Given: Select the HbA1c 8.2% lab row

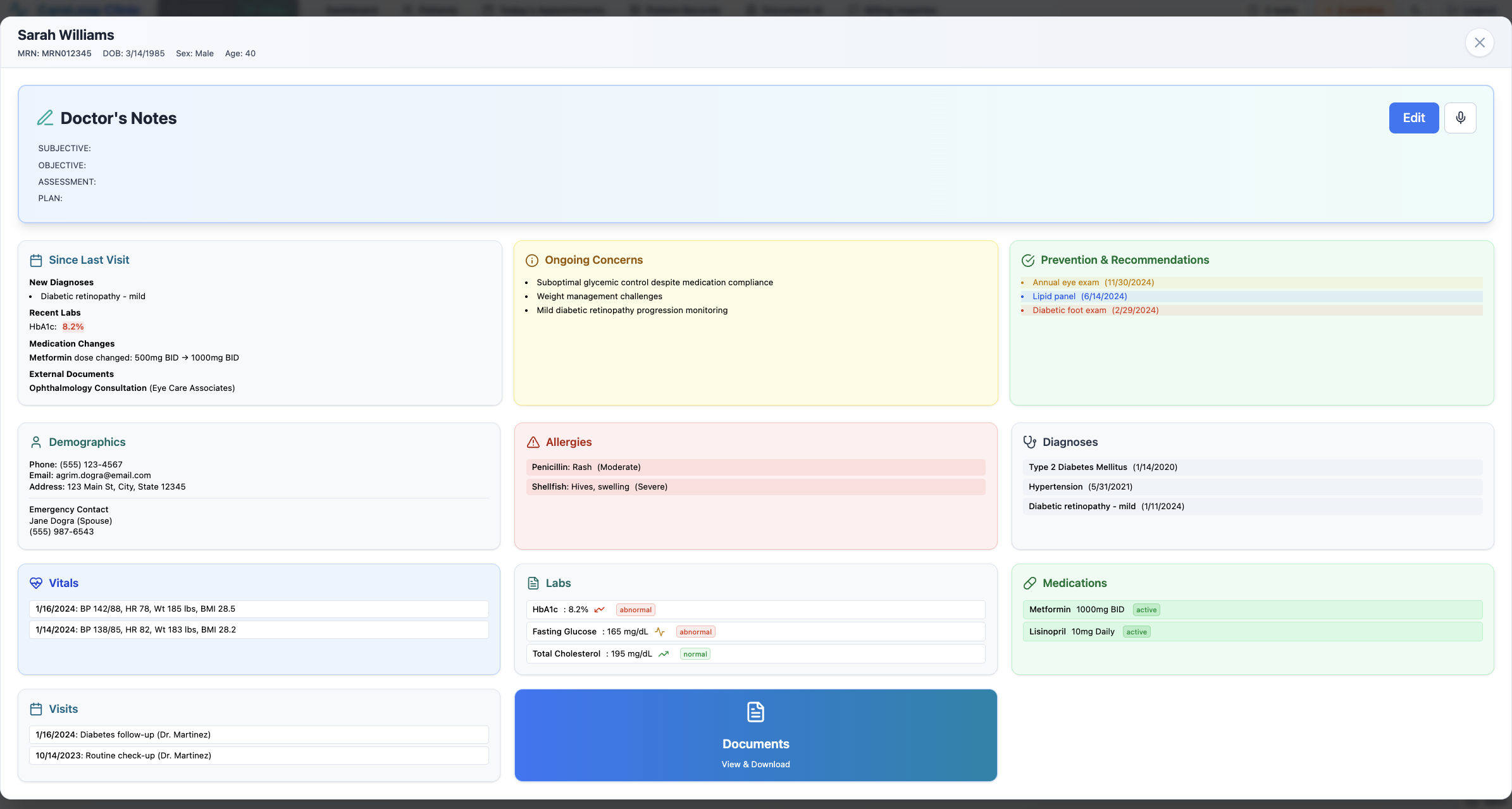Looking at the screenshot, I should pyautogui.click(x=755, y=610).
